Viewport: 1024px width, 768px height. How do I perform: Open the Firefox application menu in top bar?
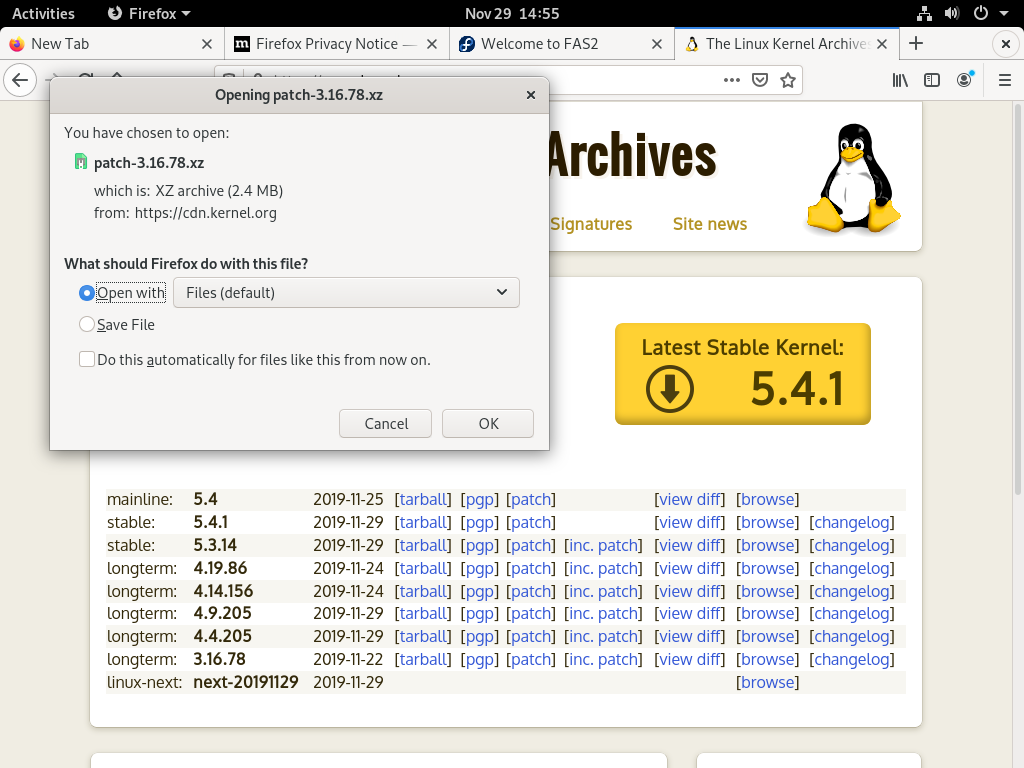pyautogui.click(x=149, y=13)
